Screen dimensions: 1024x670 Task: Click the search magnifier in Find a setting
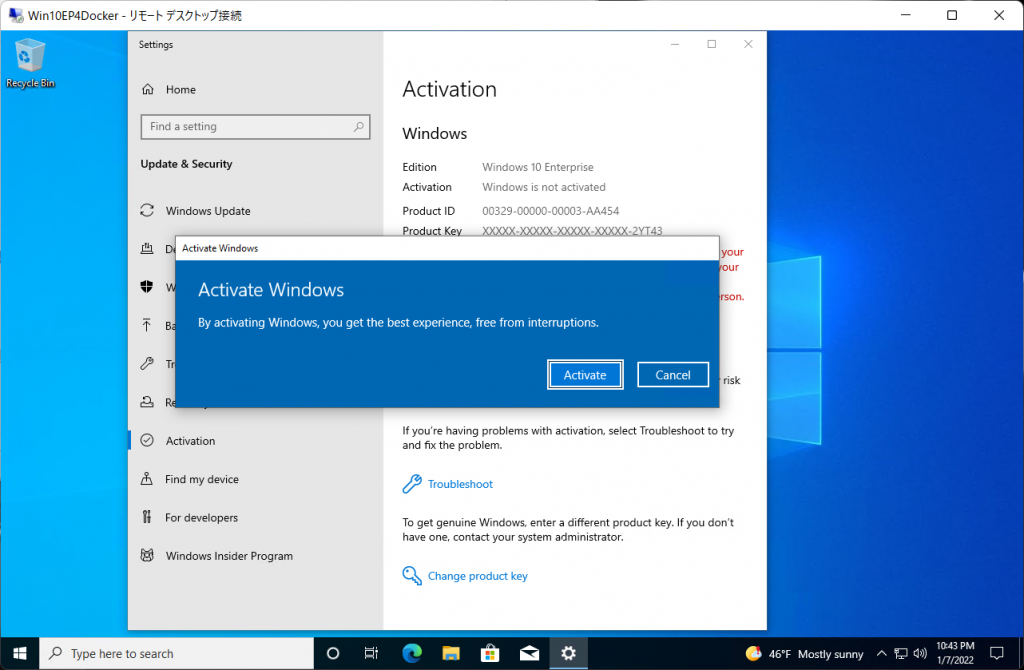(359, 127)
